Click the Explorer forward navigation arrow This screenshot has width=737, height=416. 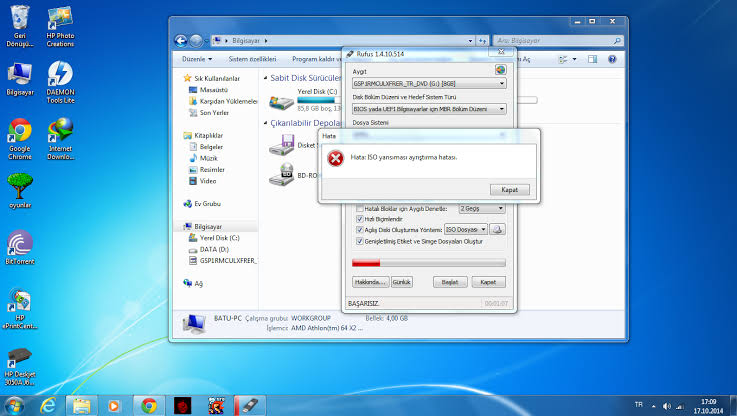point(196,41)
